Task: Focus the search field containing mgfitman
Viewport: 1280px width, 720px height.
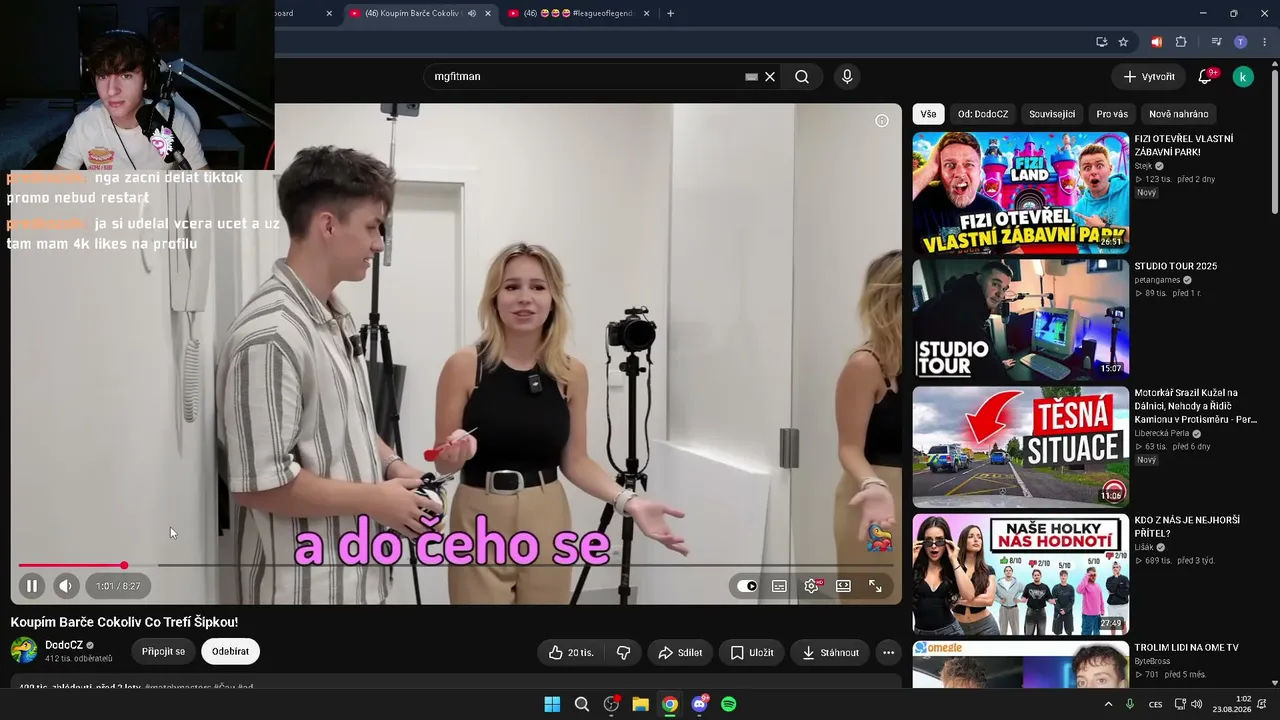Action: 585,77
